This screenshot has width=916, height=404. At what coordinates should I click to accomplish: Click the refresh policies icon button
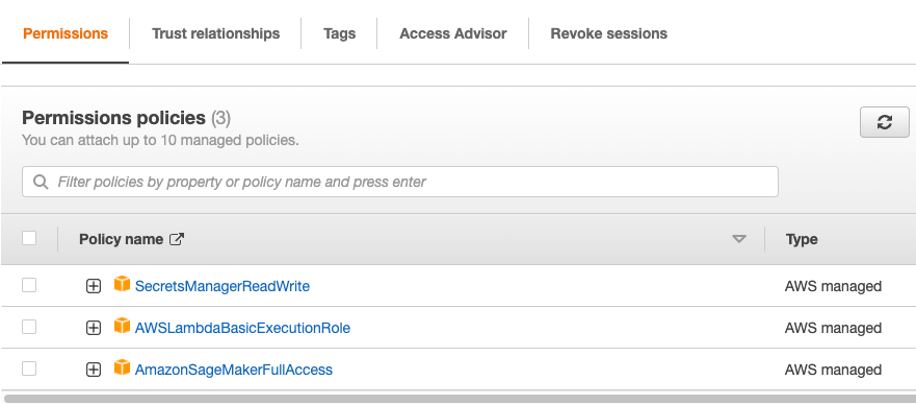point(884,122)
